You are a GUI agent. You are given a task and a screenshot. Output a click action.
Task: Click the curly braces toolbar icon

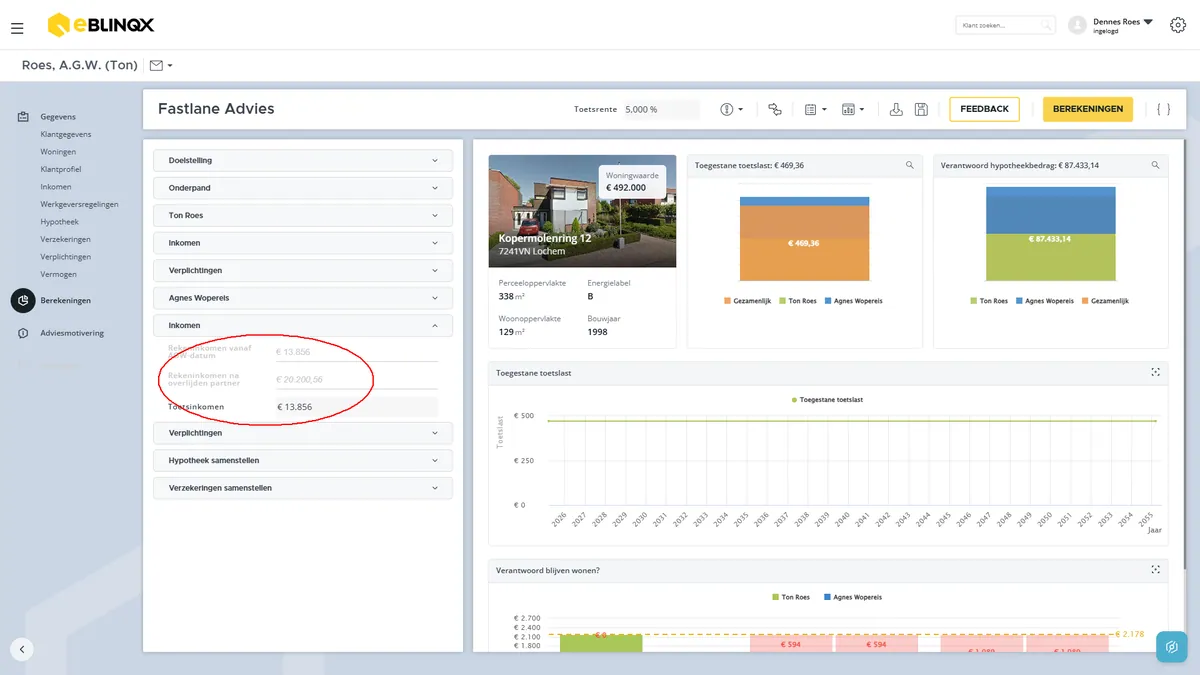pos(1163,109)
